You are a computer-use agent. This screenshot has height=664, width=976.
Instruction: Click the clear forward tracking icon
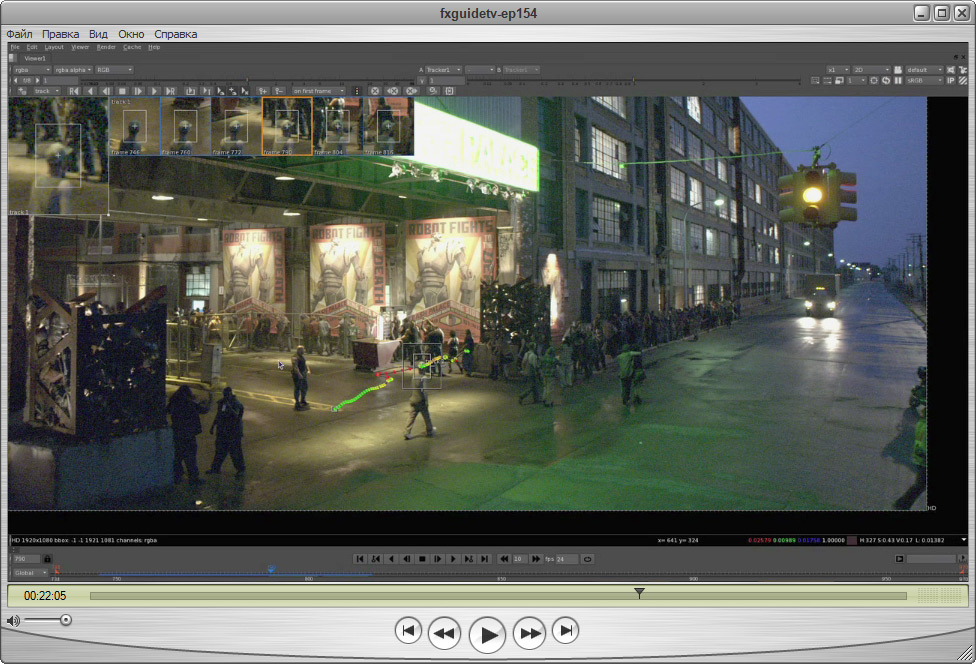[x=411, y=91]
